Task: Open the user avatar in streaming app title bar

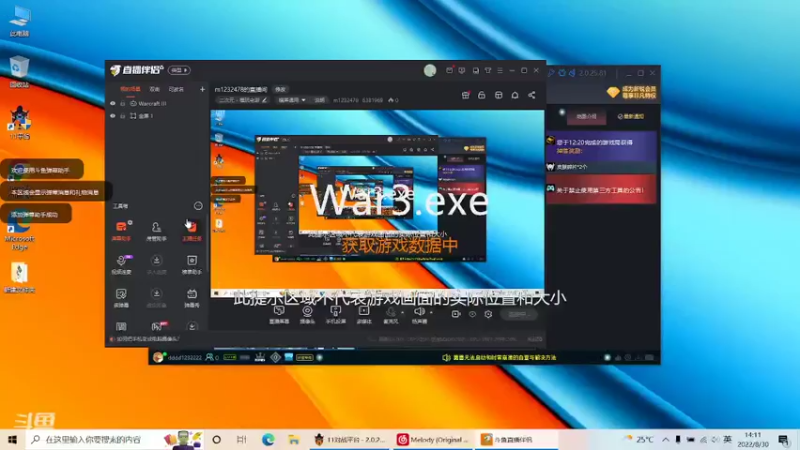Action: 430,70
